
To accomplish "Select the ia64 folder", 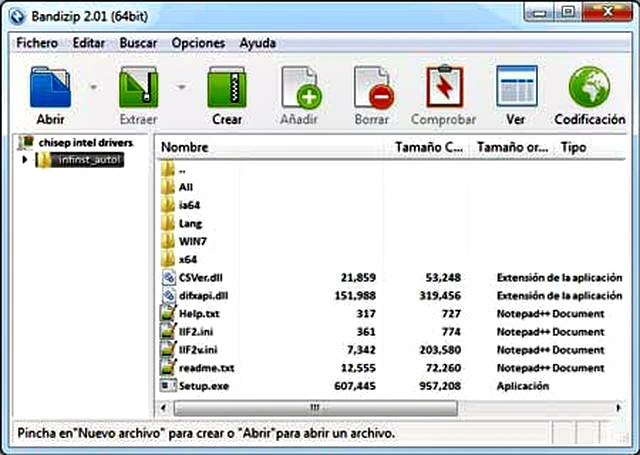I will [180, 205].
